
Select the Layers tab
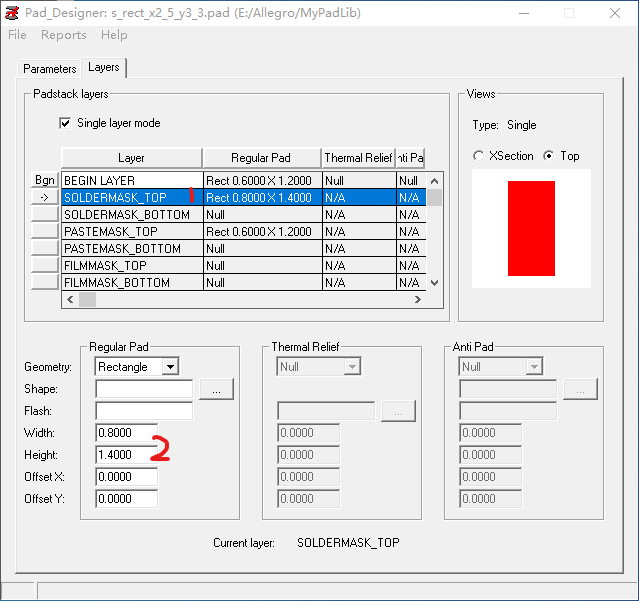(104, 67)
